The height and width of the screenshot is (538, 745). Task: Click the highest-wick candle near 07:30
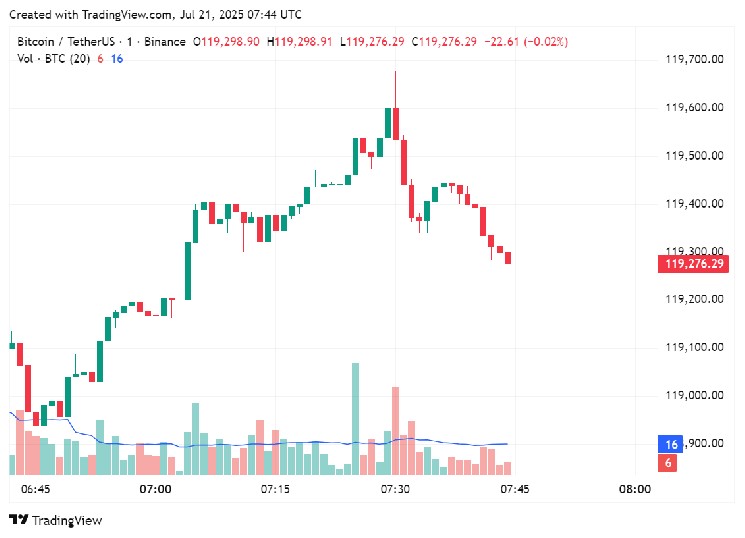click(395, 120)
